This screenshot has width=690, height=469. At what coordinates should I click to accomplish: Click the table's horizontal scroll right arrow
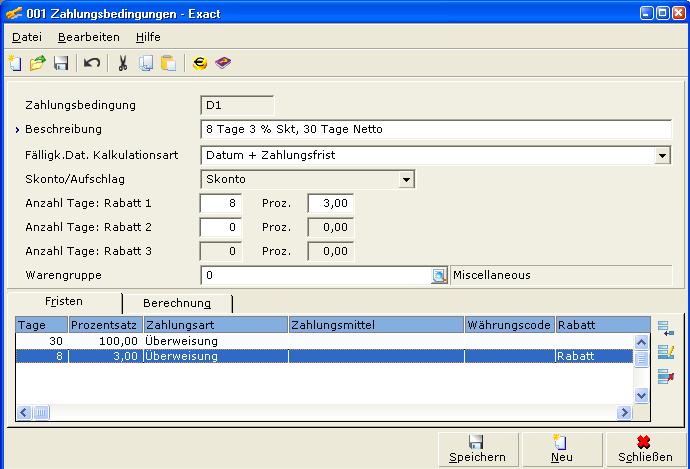(x=624, y=413)
